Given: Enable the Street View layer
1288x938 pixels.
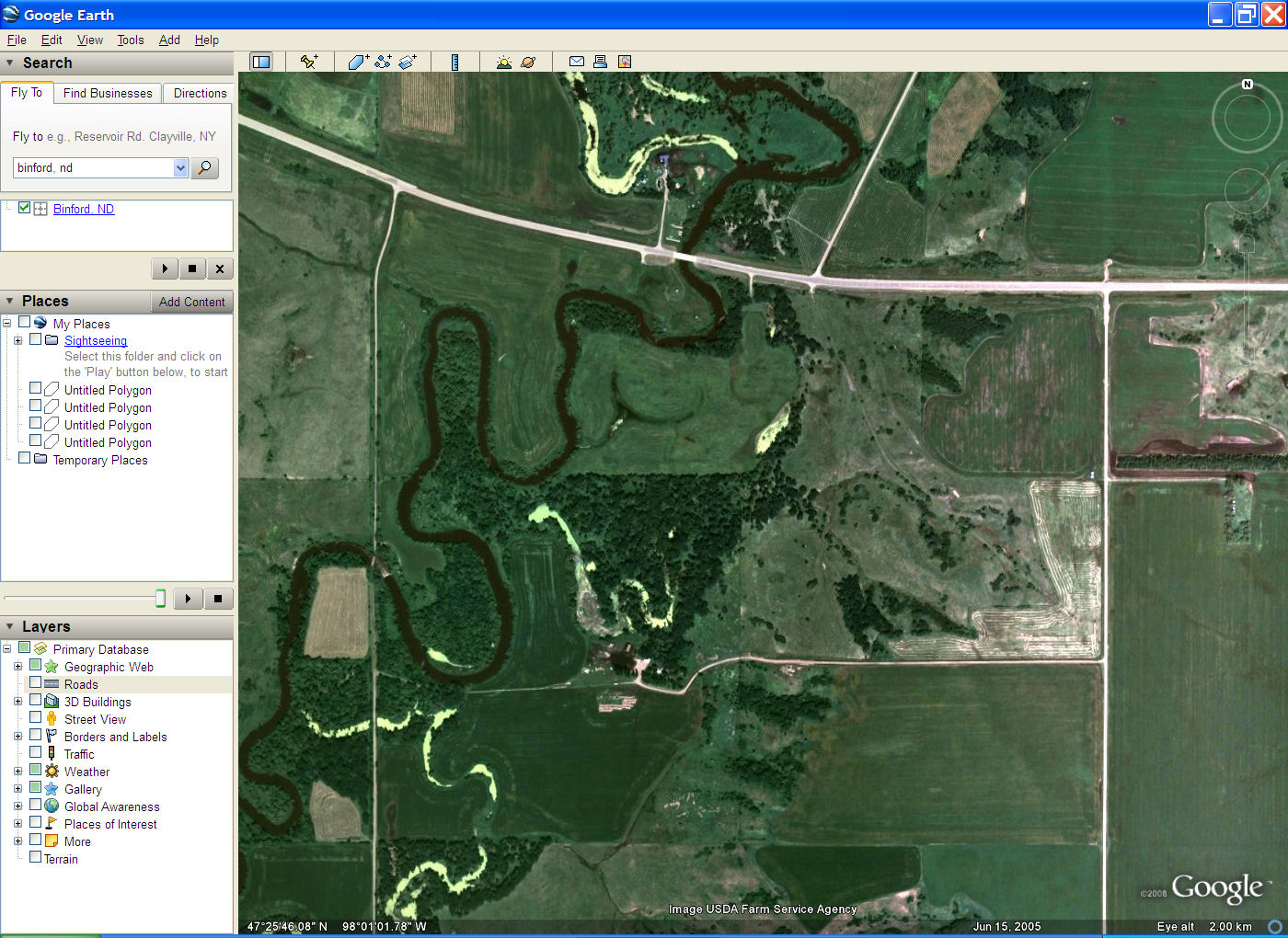Looking at the screenshot, I should [35, 717].
